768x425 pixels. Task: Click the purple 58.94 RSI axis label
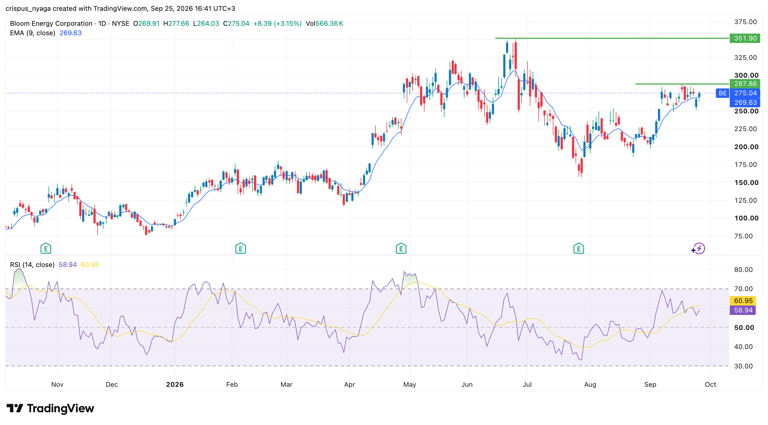(x=743, y=310)
